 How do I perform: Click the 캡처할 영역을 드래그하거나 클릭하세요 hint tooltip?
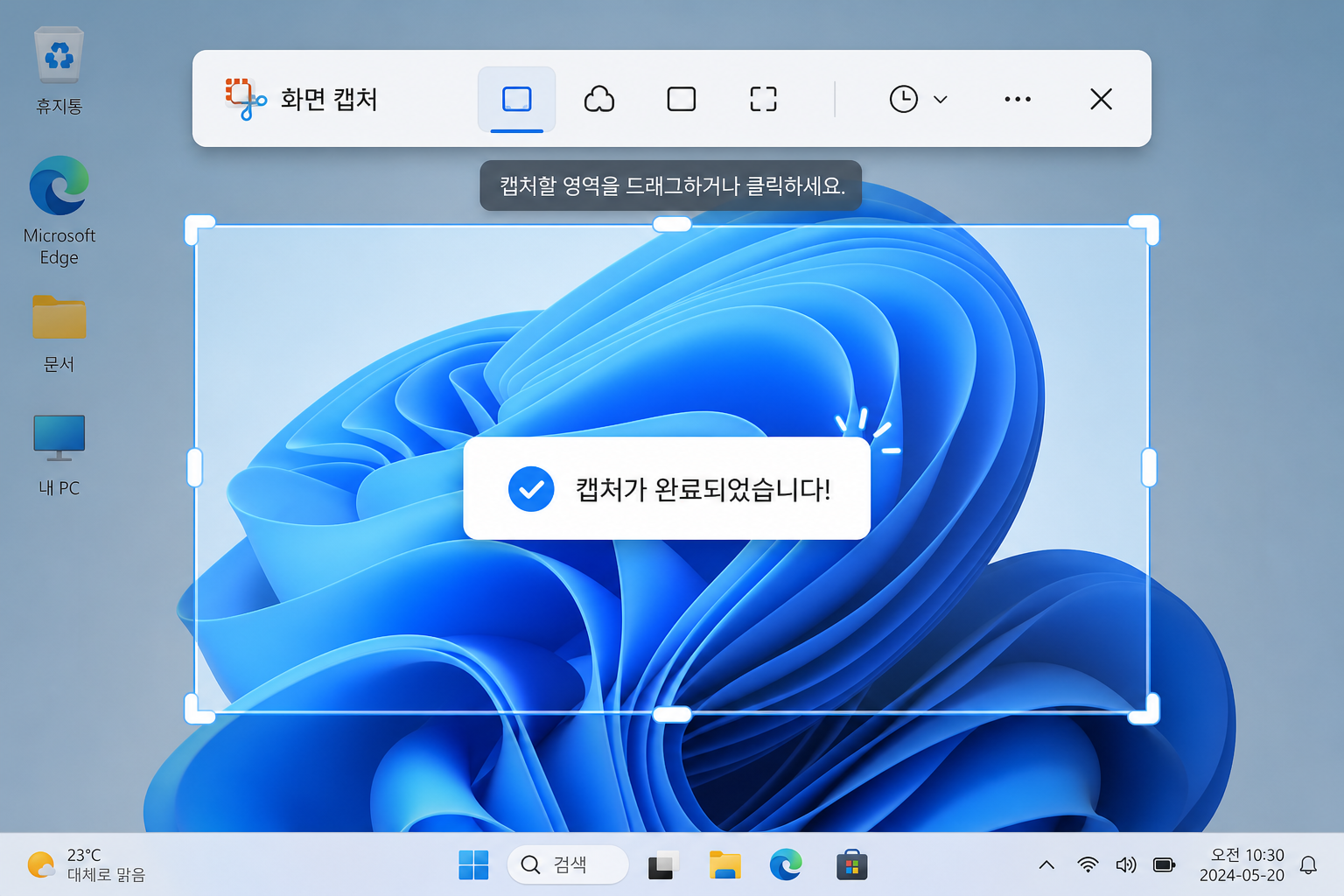point(671,185)
